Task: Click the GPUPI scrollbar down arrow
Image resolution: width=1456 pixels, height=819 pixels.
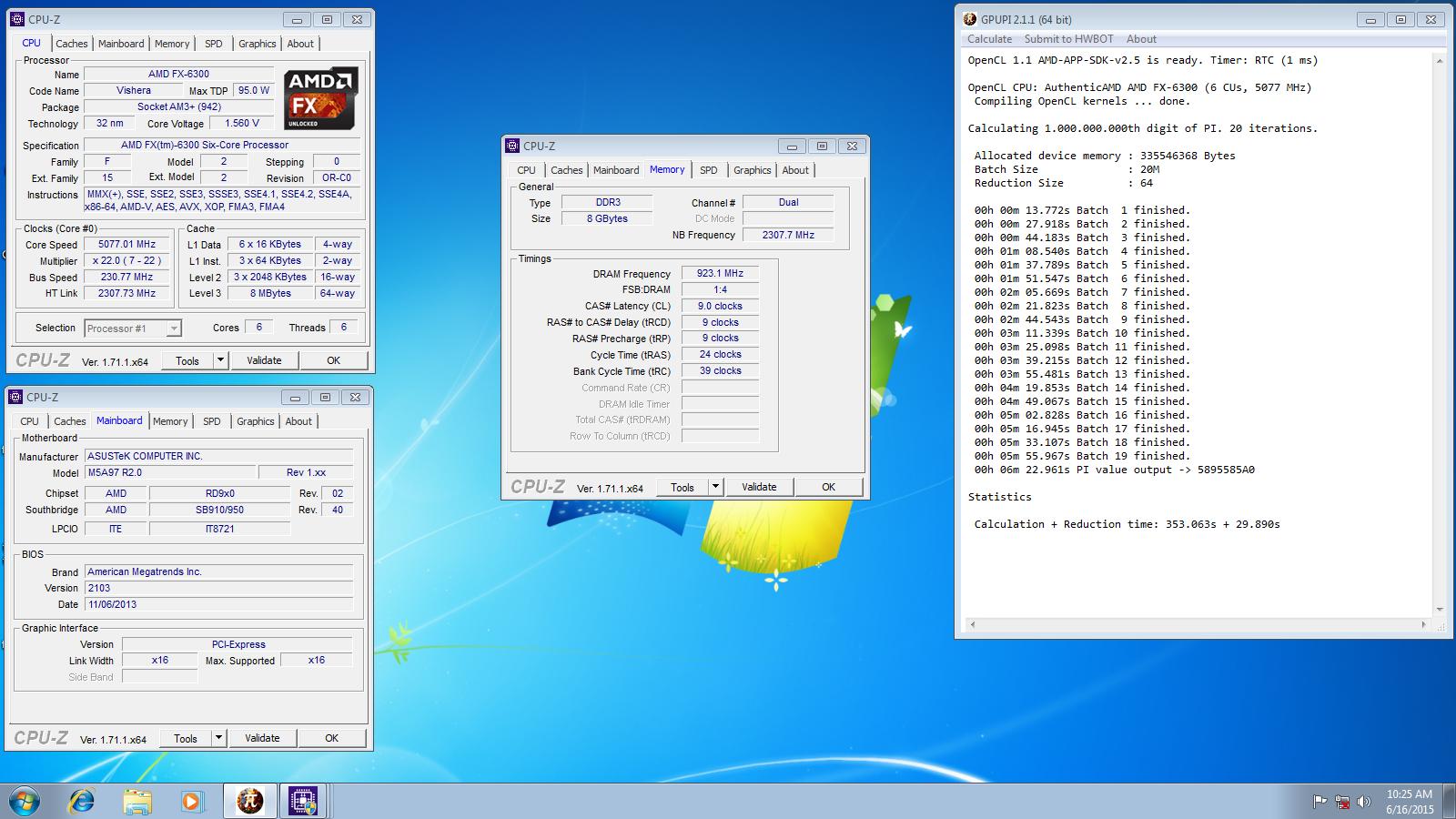Action: point(1440,610)
